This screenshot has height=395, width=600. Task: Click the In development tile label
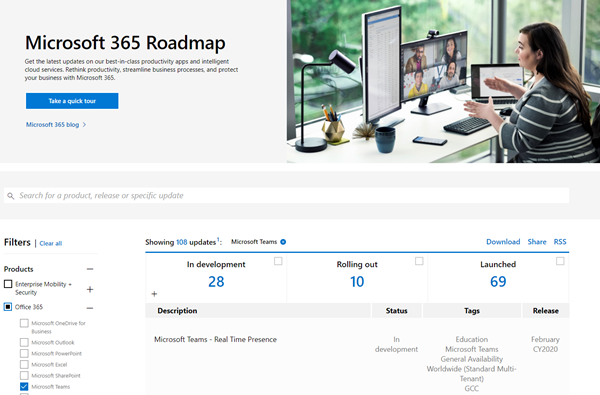pos(216,264)
